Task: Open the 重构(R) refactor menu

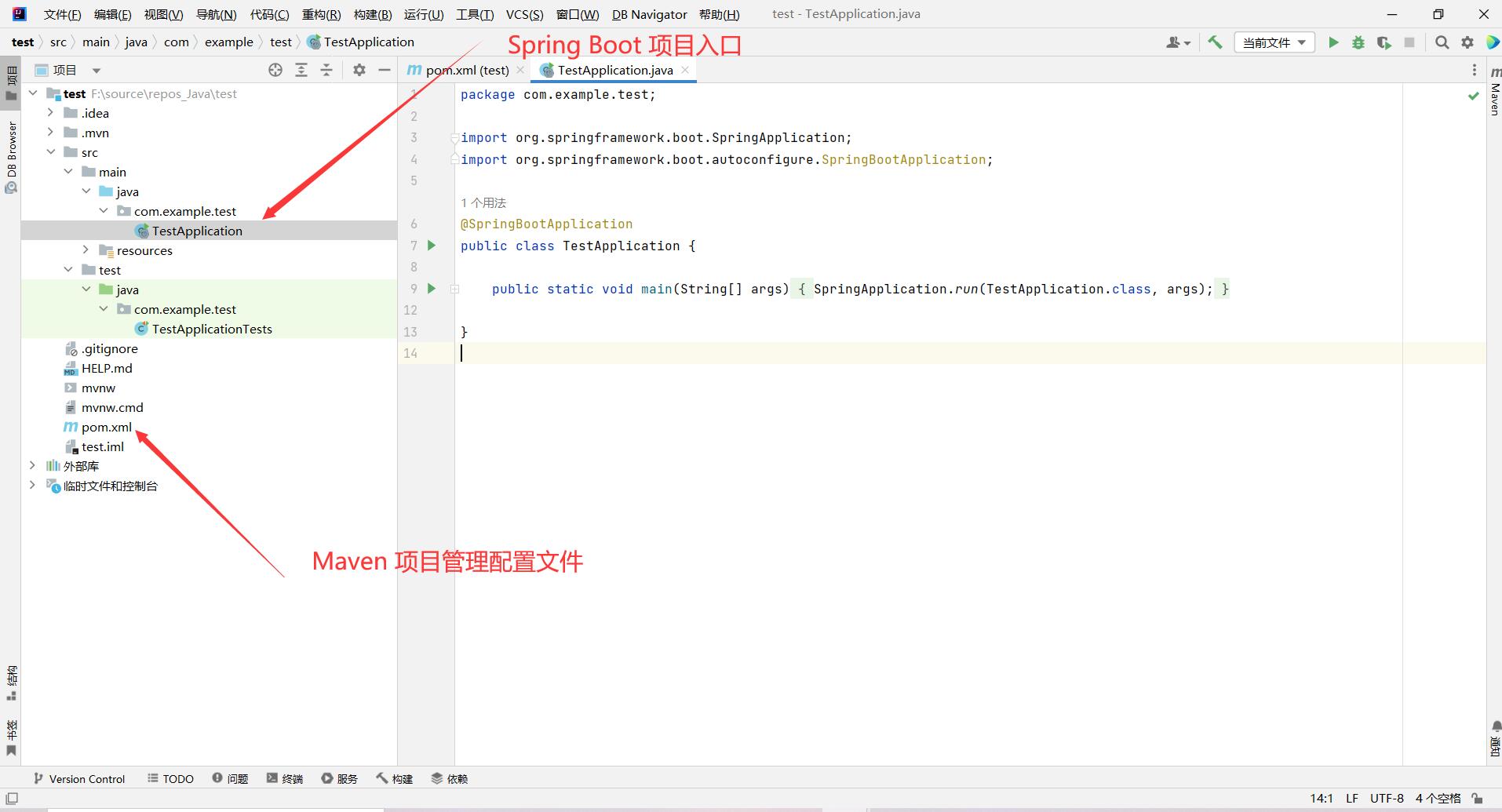Action: coord(321,14)
